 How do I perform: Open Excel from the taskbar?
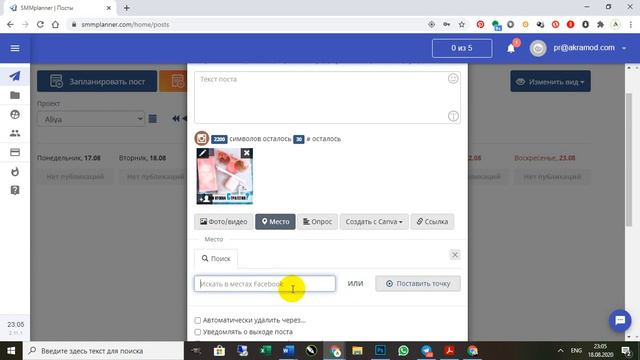tap(265, 351)
